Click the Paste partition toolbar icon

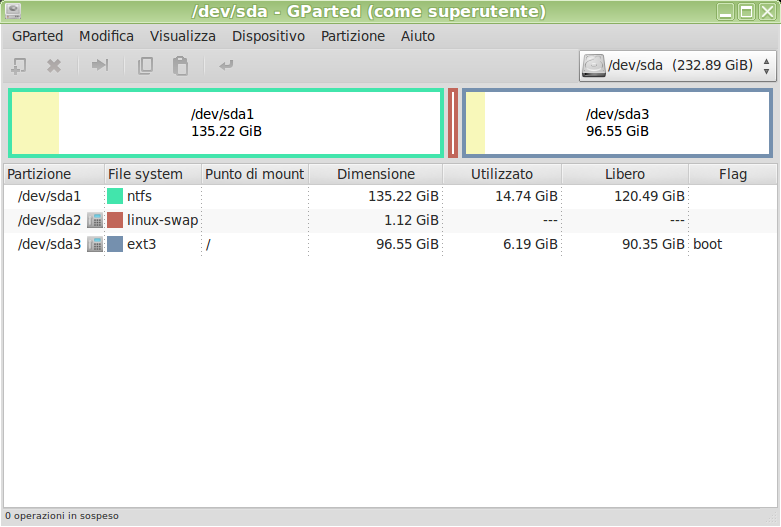(180, 66)
